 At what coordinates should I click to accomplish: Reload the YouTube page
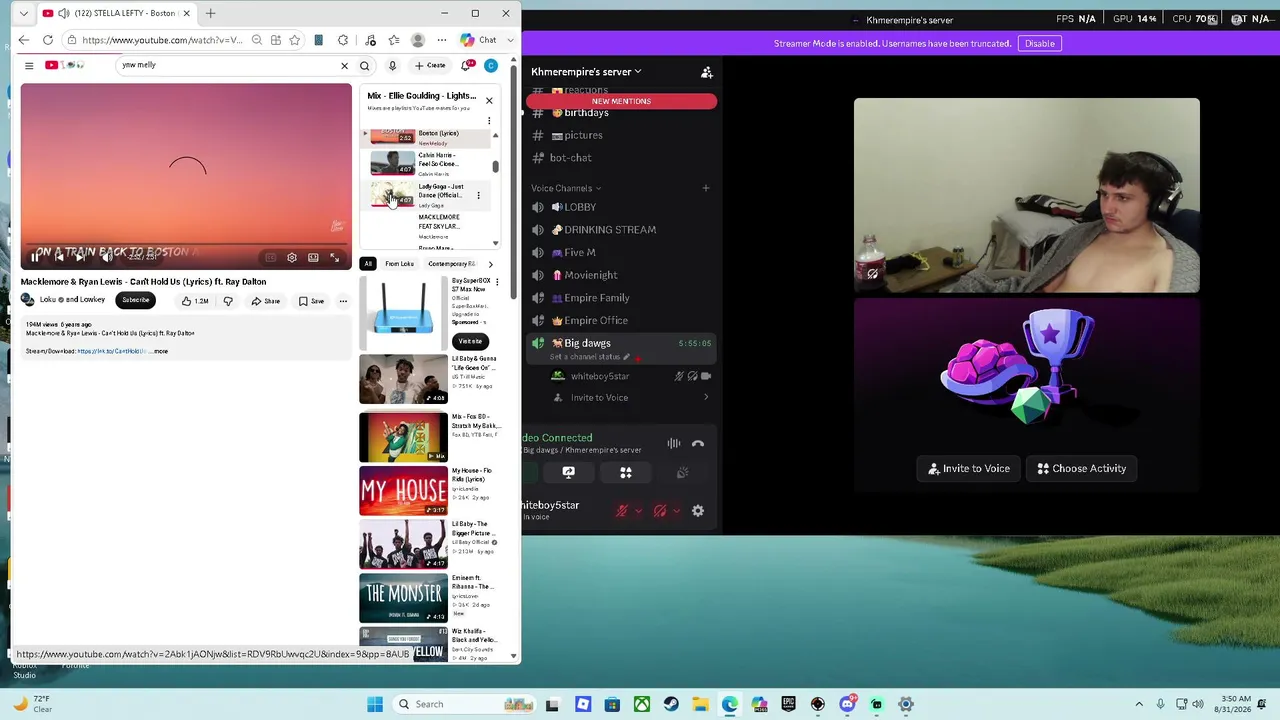pos(48,40)
